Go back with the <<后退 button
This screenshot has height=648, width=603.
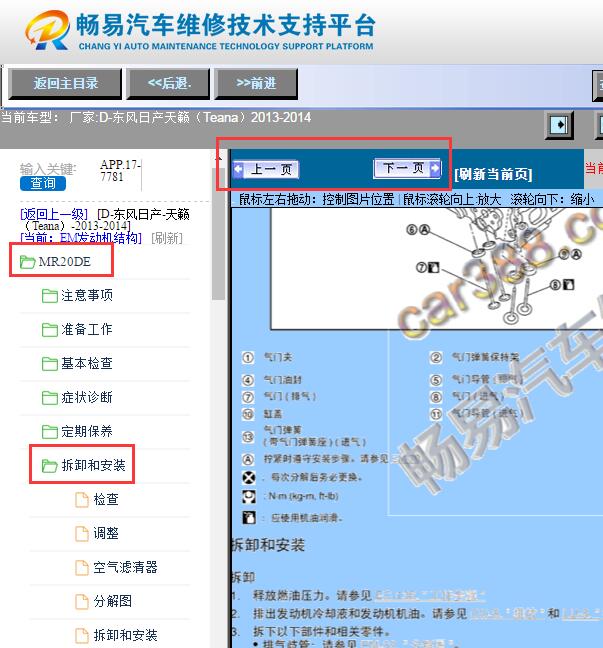[x=169, y=84]
